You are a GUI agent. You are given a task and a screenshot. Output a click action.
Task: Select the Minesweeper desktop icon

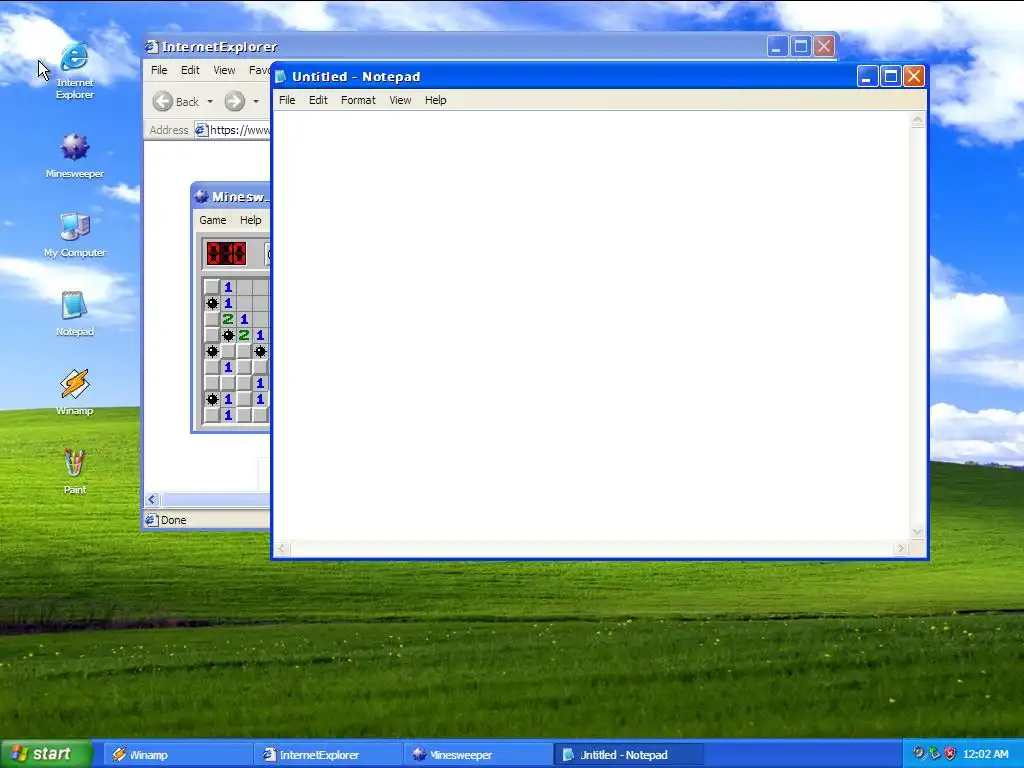pos(74,155)
